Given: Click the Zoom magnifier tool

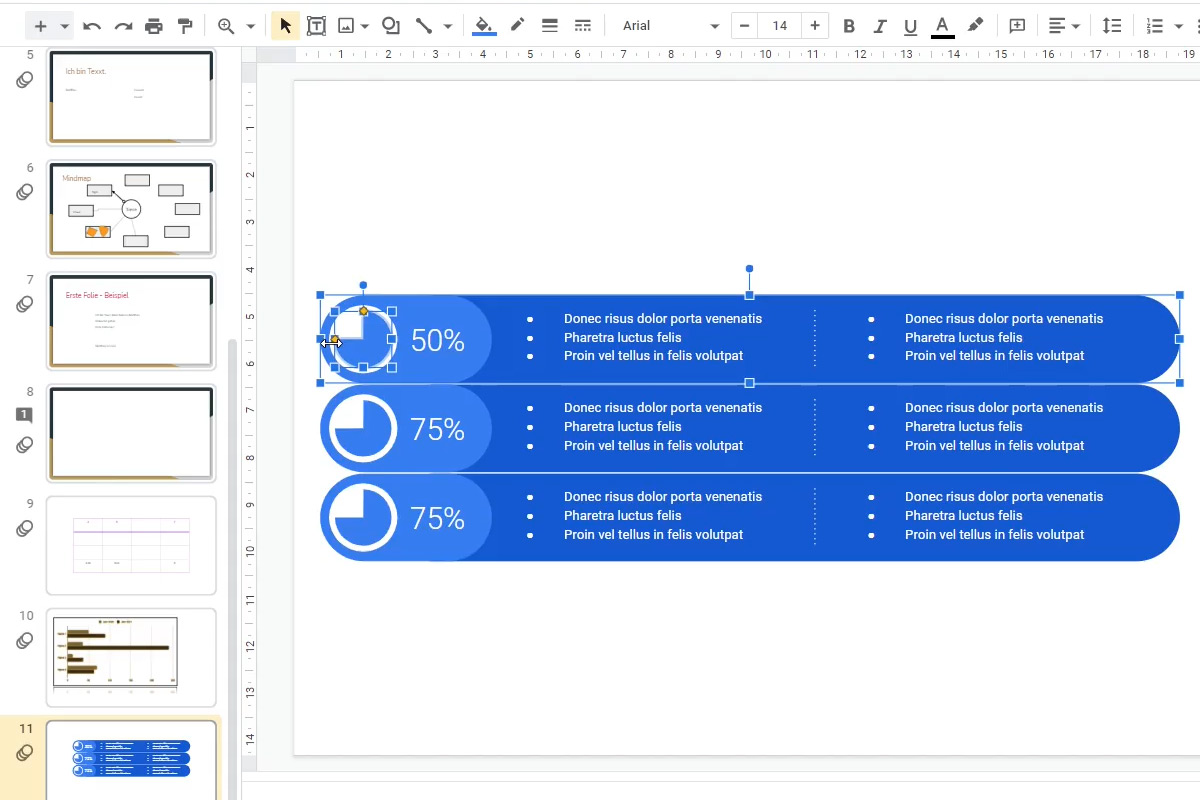Looking at the screenshot, I should (227, 26).
